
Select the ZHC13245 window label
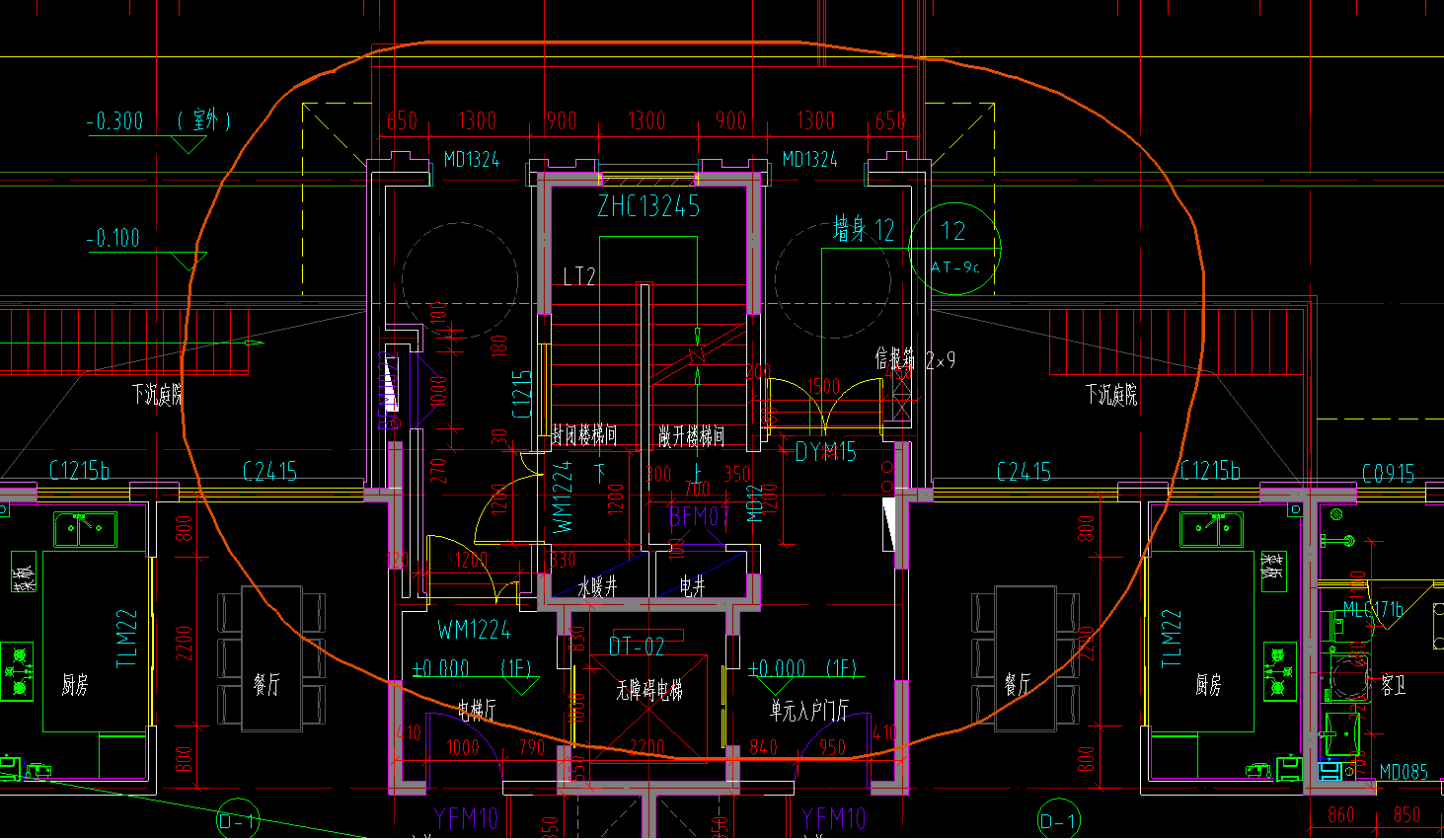pyautogui.click(x=648, y=206)
